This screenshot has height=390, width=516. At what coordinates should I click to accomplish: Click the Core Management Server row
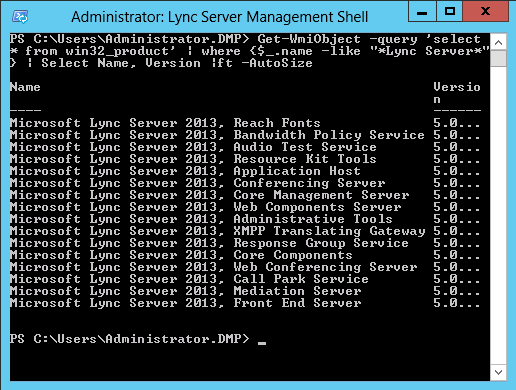tap(245, 195)
